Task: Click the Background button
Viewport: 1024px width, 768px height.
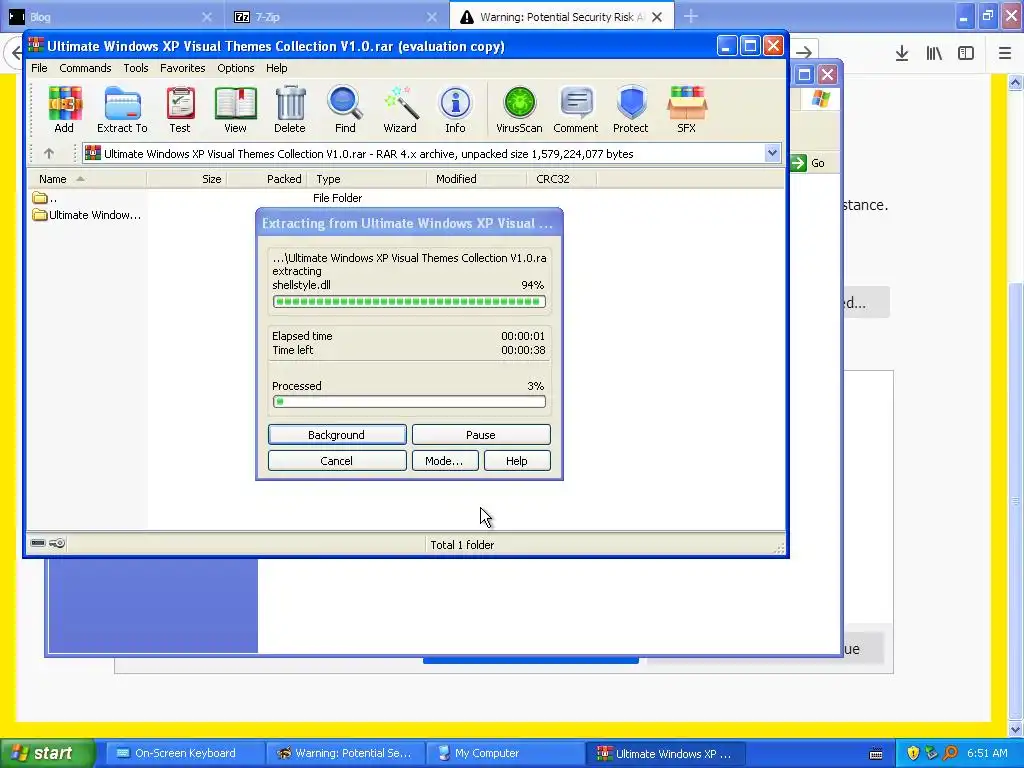Action: (337, 435)
